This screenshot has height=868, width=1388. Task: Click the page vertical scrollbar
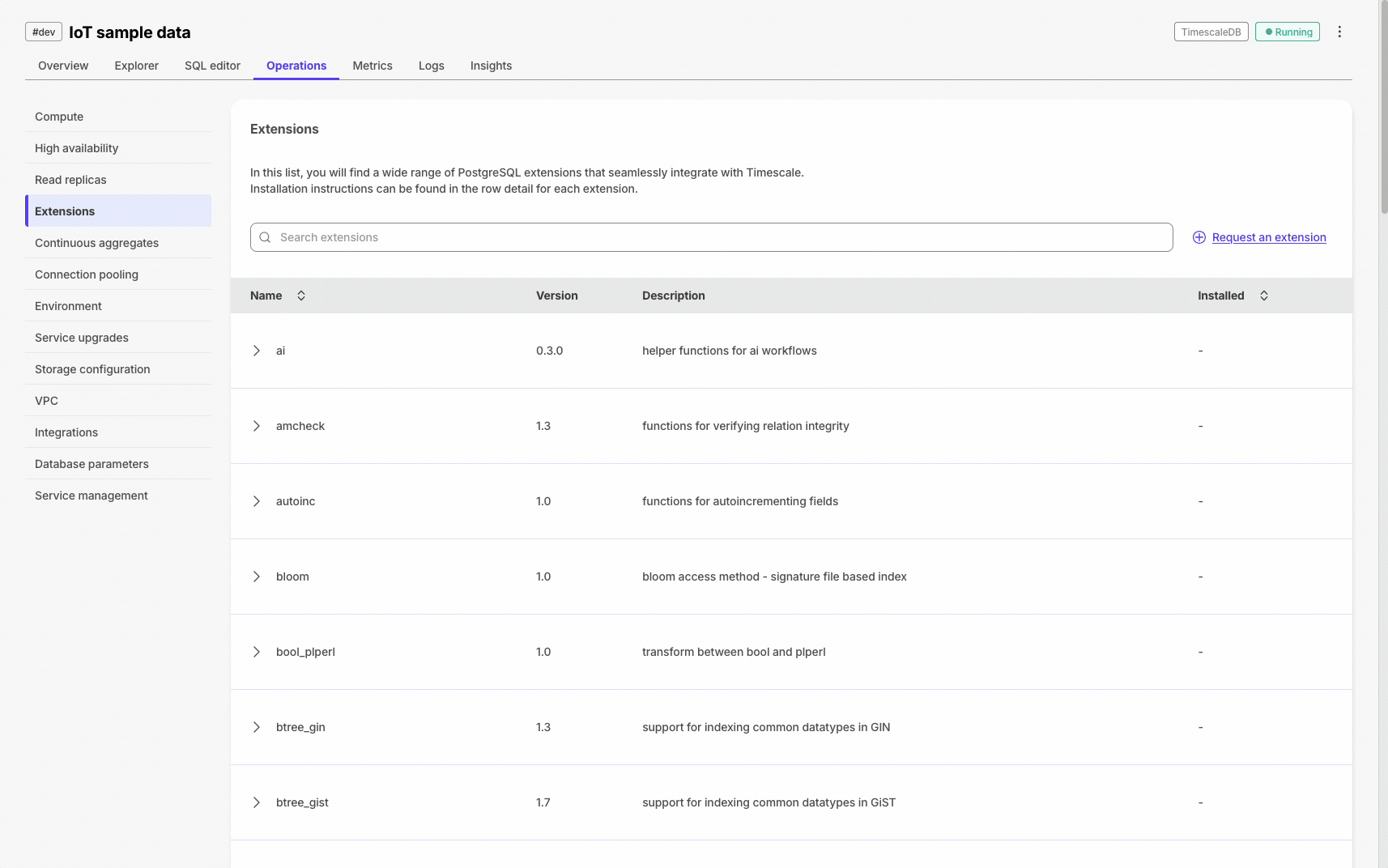click(1384, 107)
